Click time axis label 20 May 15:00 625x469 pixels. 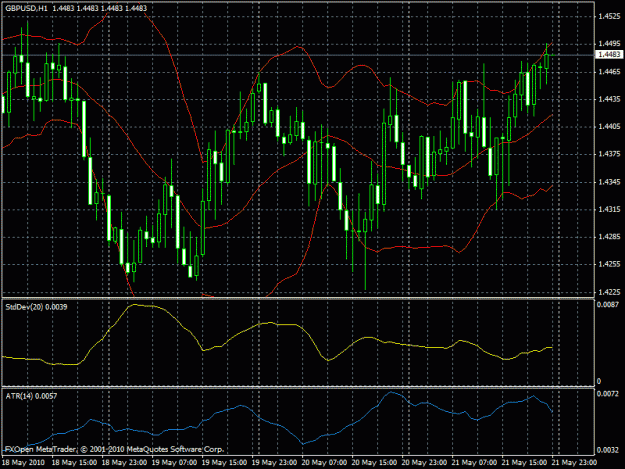pos(374,463)
